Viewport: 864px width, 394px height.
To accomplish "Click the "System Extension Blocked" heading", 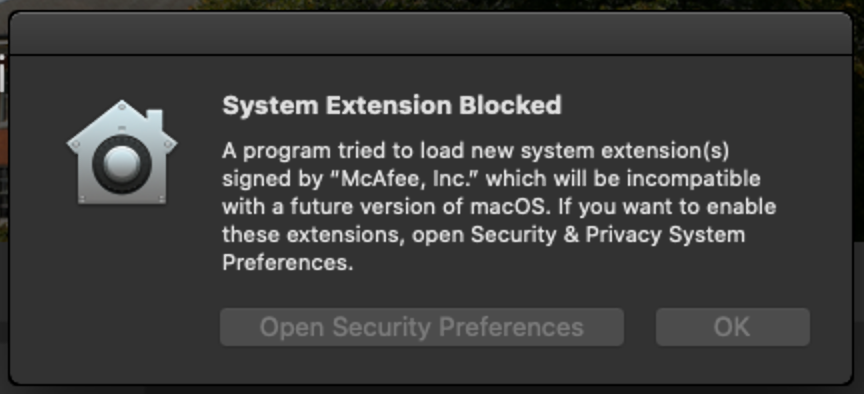I will 392,105.
